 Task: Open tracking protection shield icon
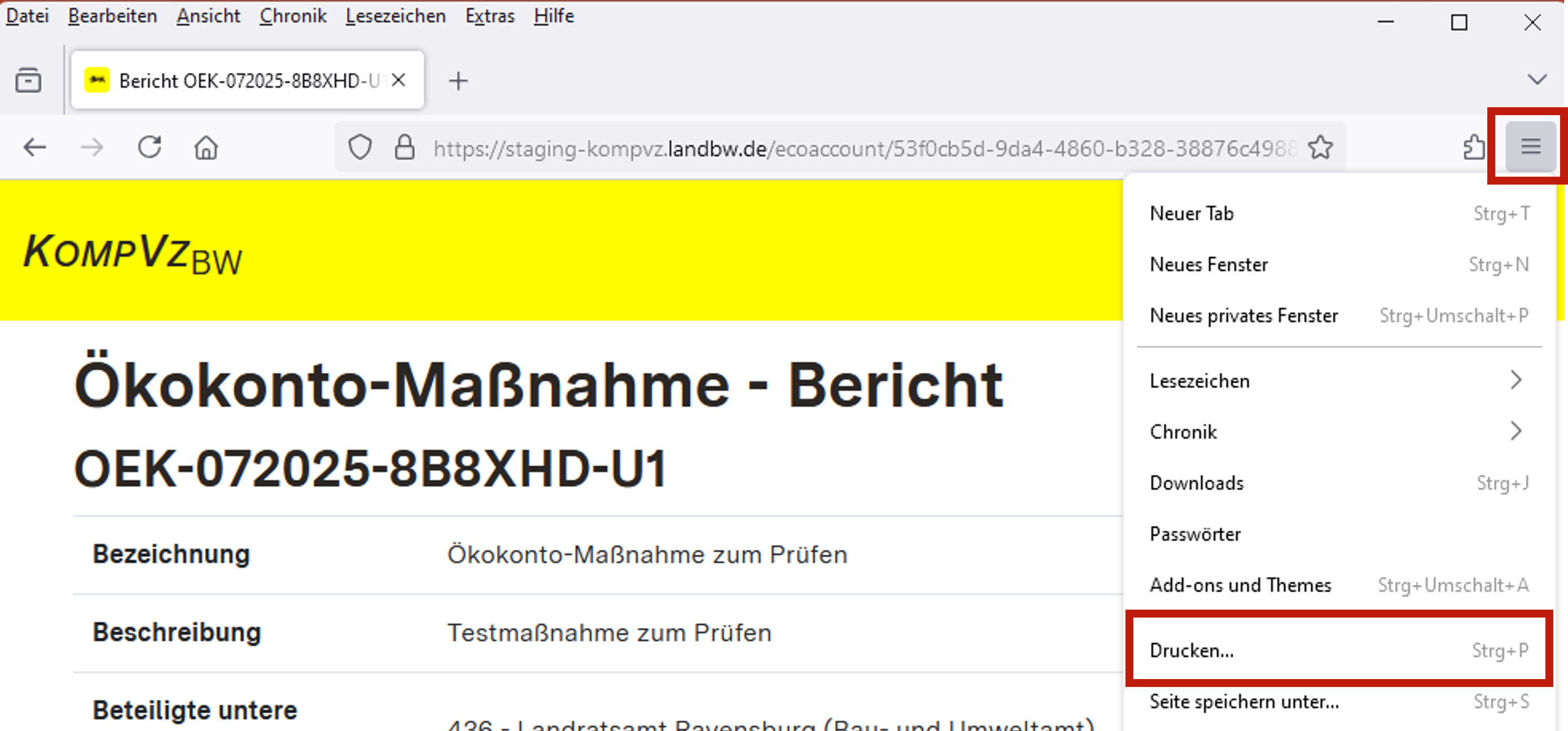tap(360, 147)
